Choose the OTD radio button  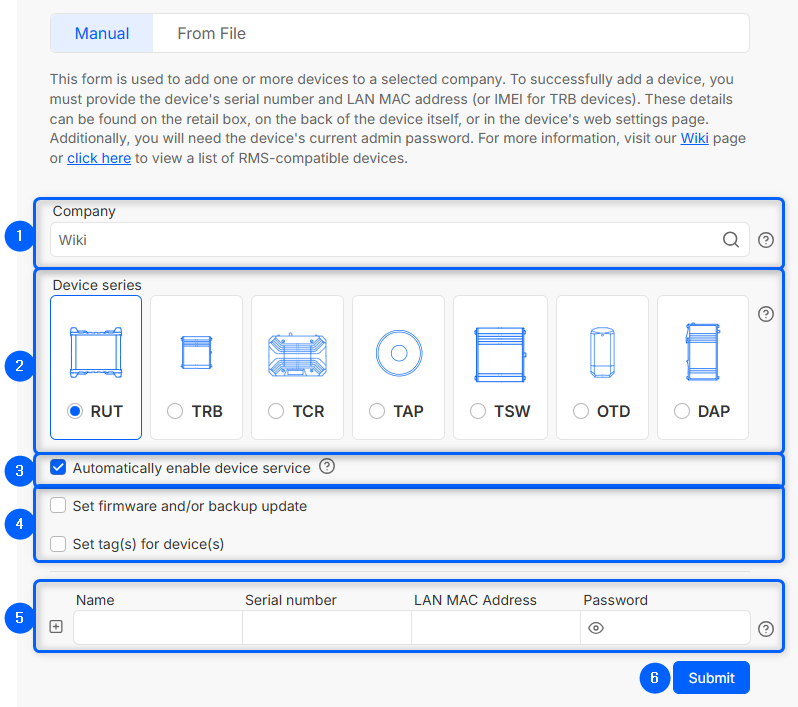point(581,411)
